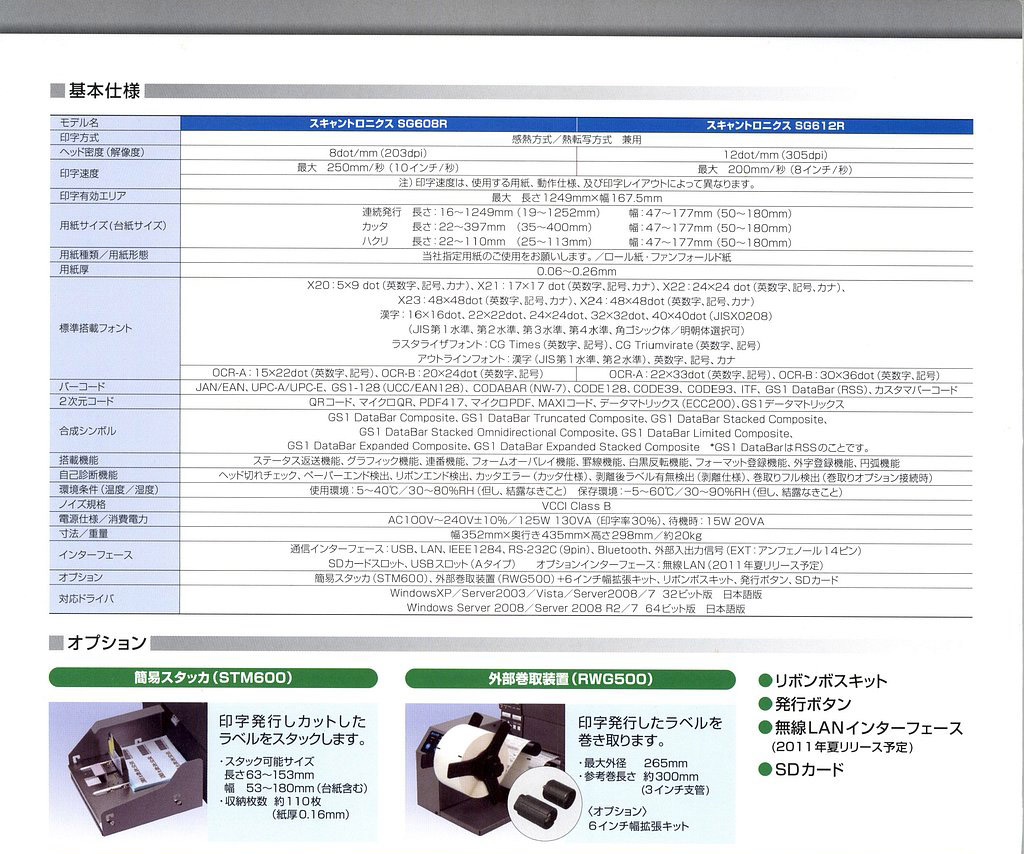The image size is (1024, 854).
Task: Click the SDカード option item
Action: coord(801,770)
